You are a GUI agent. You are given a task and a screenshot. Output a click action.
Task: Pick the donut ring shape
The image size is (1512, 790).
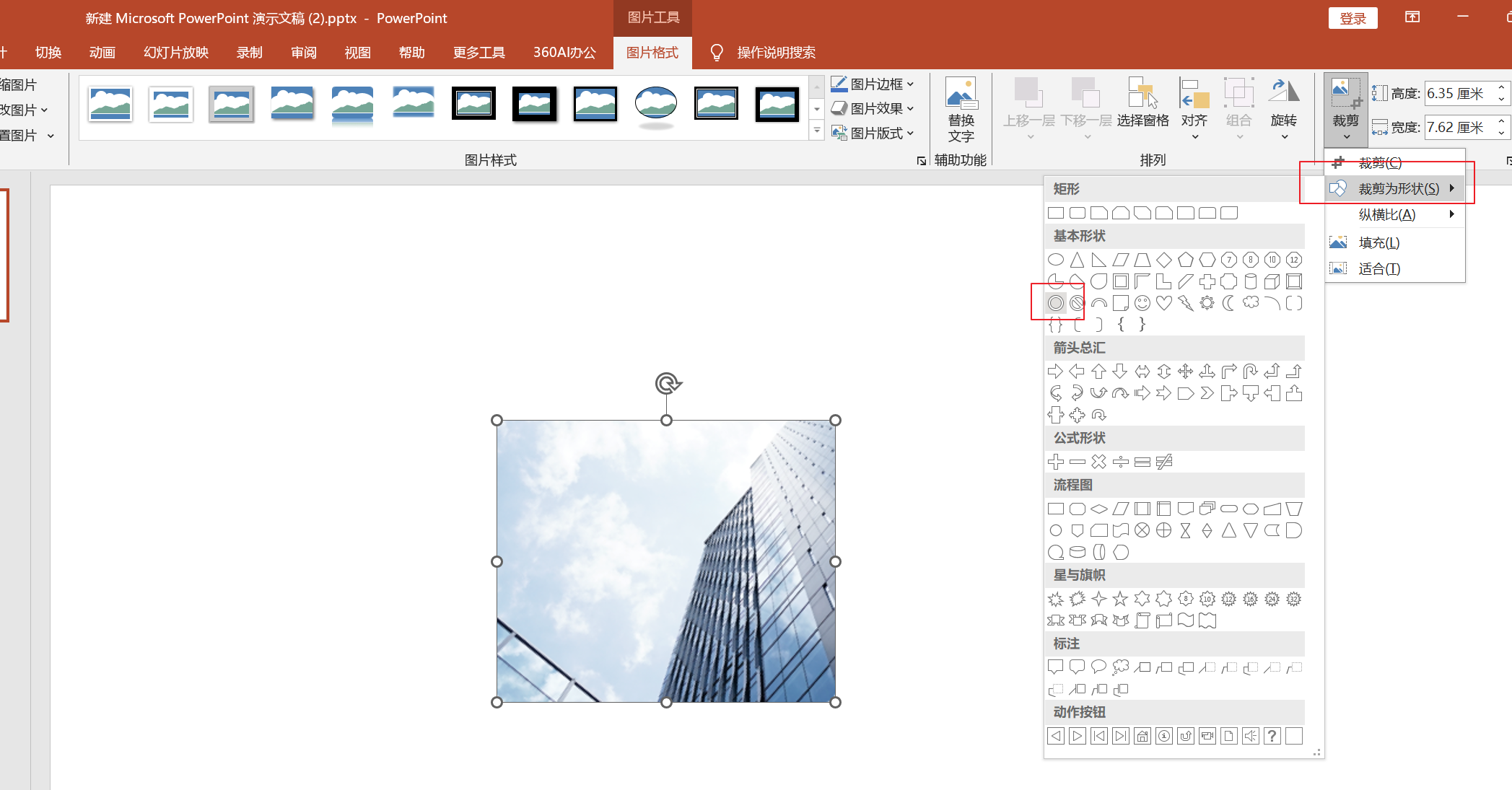[x=1056, y=303]
